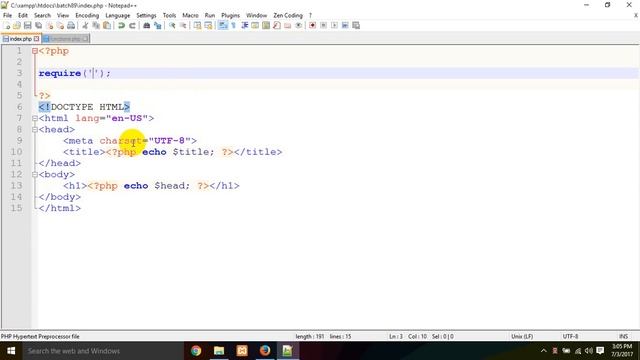The height and width of the screenshot is (360, 640).
Task: Open XAMPP from the taskbar
Action: coord(242,351)
